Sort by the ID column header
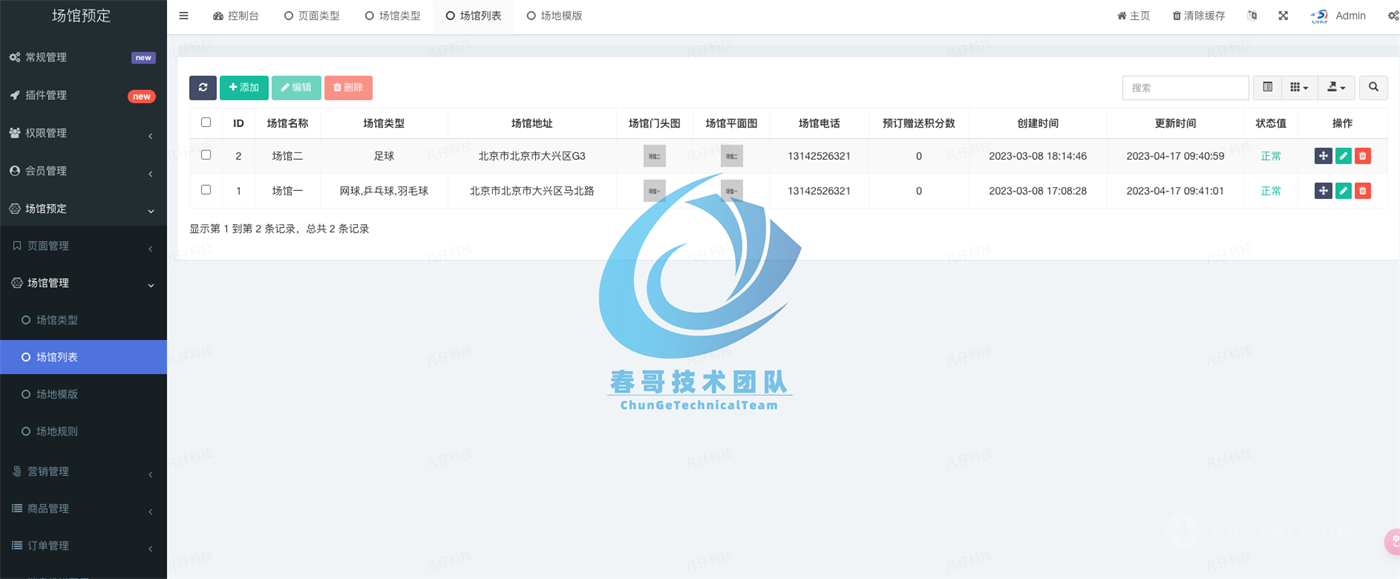1400x579 pixels. (238, 123)
